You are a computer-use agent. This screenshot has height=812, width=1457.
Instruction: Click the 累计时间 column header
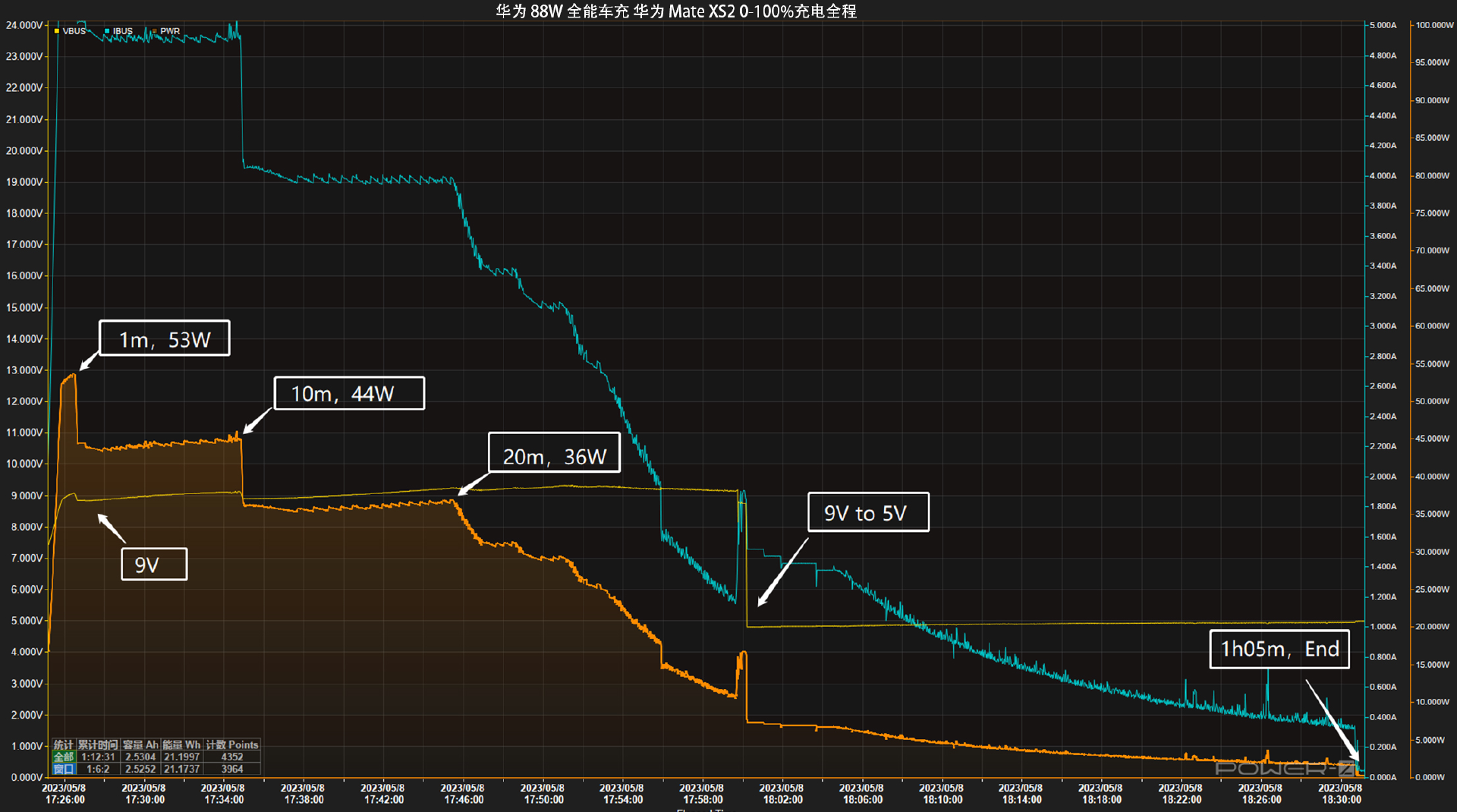[x=98, y=744]
